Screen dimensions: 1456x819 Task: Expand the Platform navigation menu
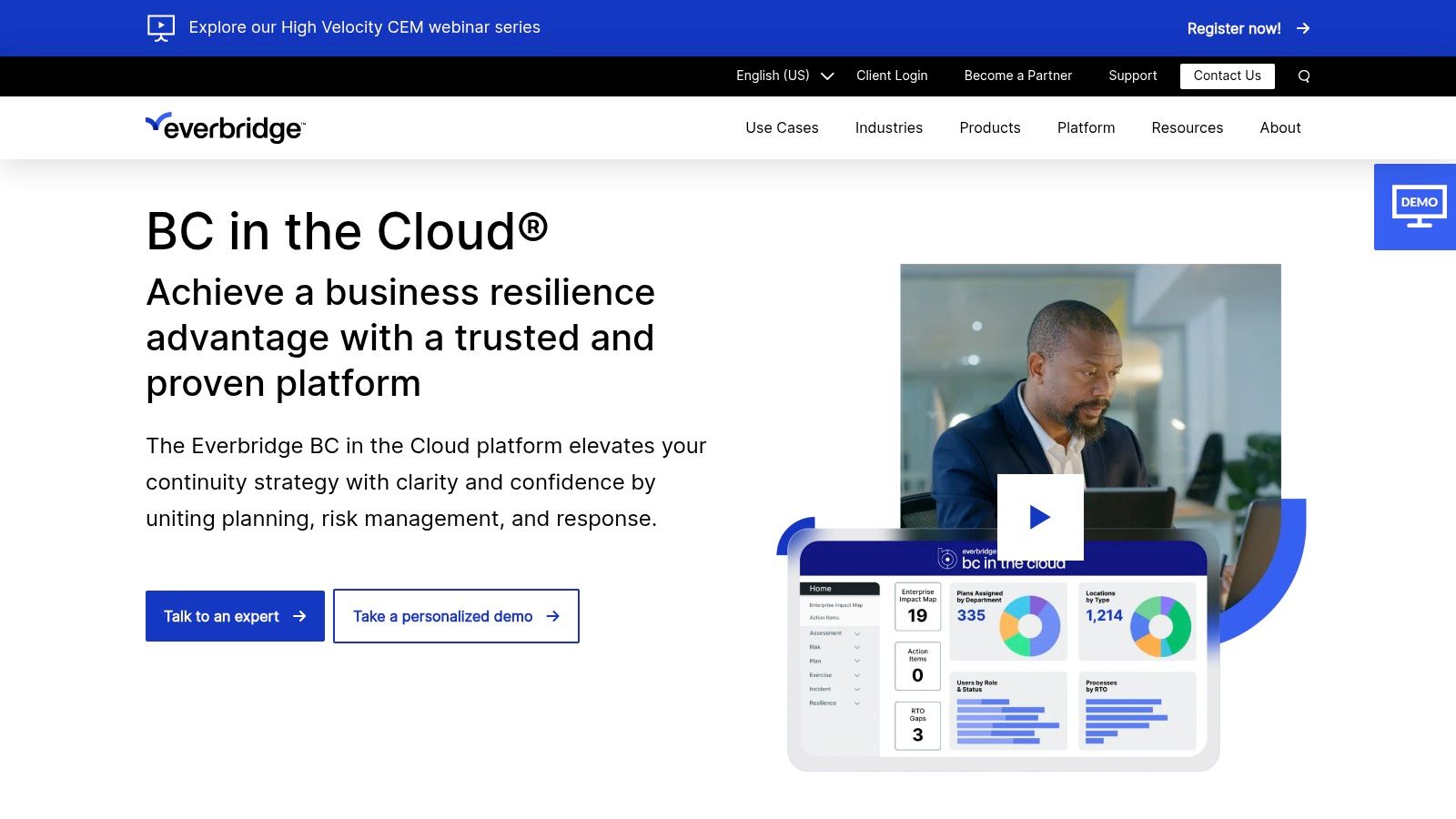coord(1086,127)
